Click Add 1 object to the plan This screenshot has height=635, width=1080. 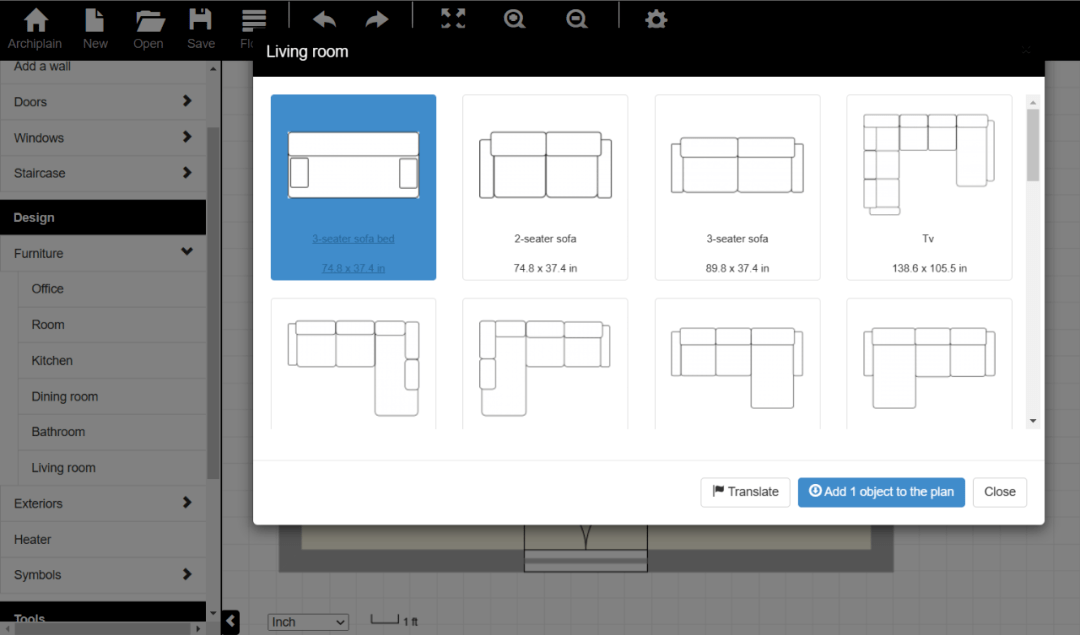coord(881,492)
